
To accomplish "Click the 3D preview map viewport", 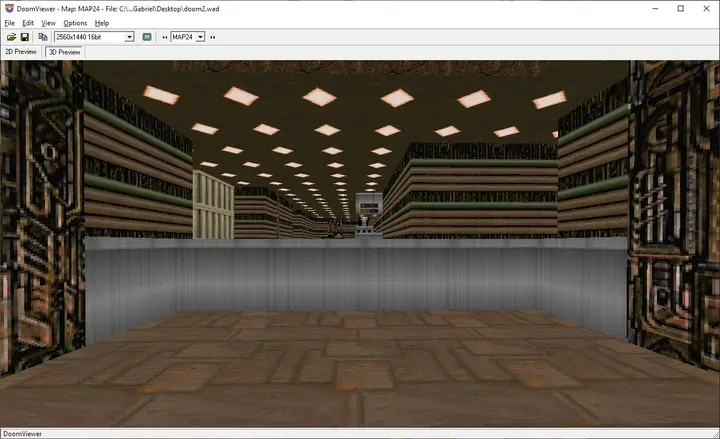I will 360,243.
